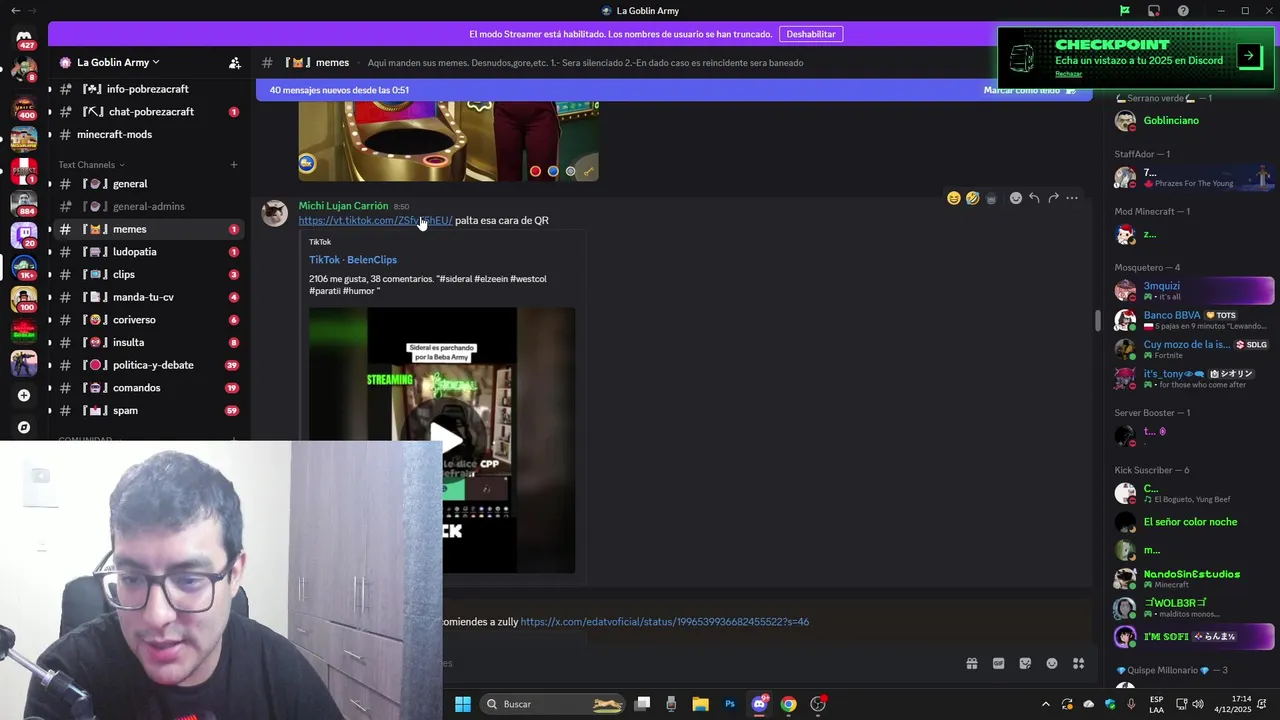Open add reaction emoji picker on message

point(1015,198)
